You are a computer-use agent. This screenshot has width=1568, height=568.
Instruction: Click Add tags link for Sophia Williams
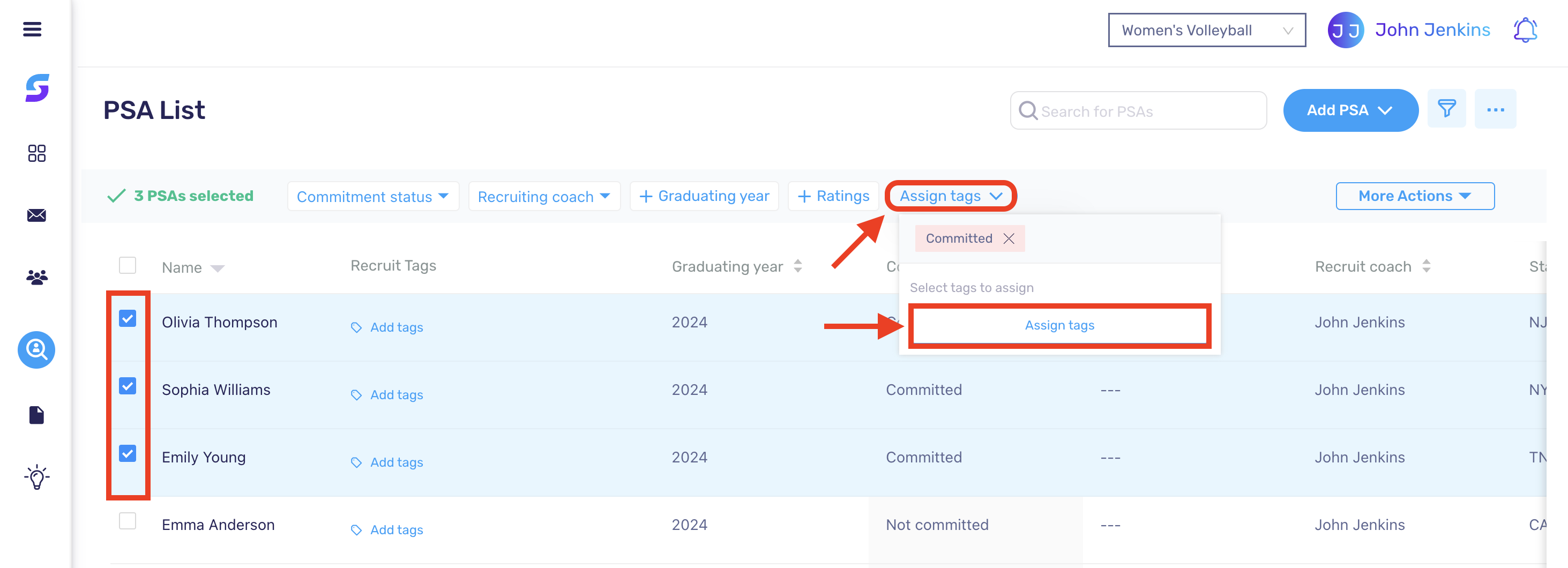point(395,394)
